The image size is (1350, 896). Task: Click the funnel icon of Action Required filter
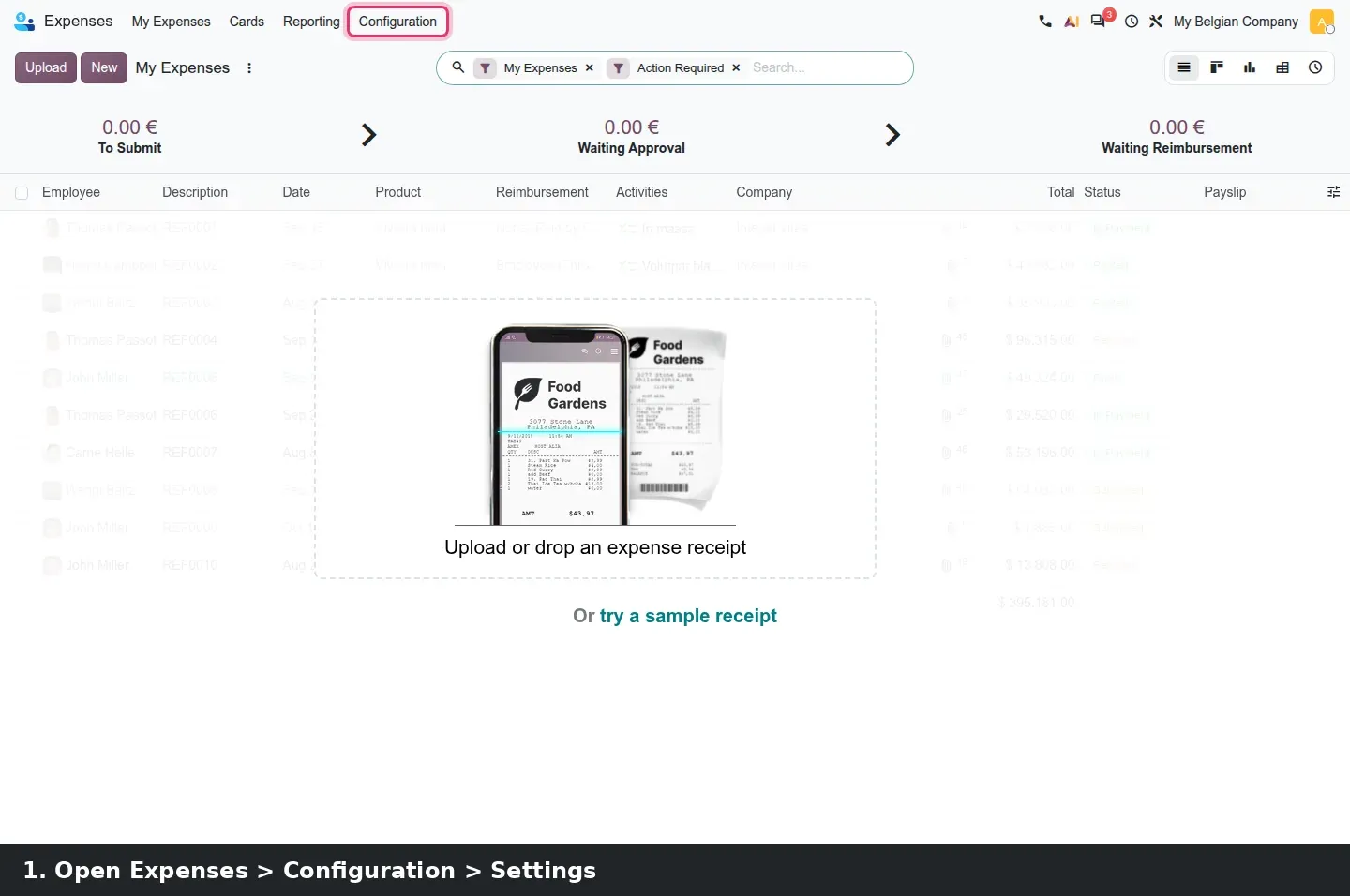pyautogui.click(x=618, y=67)
